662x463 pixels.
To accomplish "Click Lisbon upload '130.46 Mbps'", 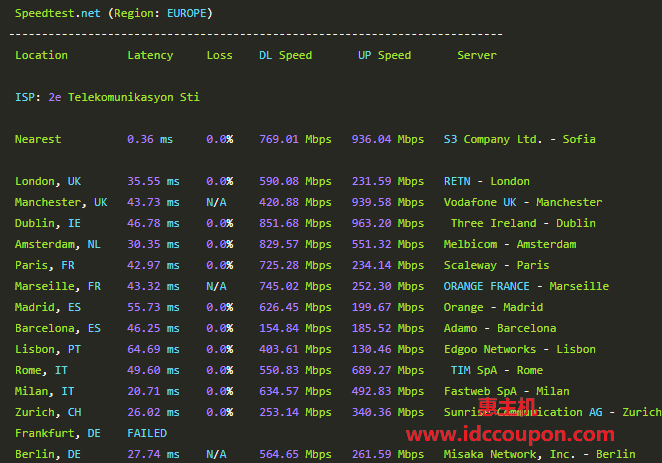I will click(x=388, y=349).
